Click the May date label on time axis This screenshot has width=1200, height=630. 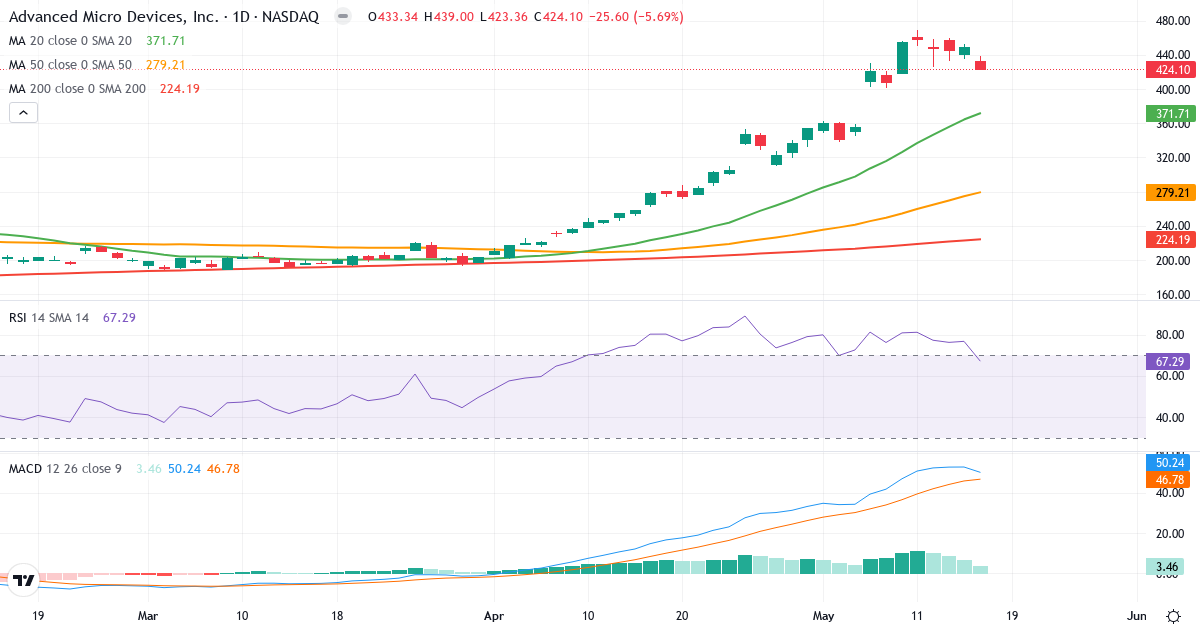[x=824, y=616]
